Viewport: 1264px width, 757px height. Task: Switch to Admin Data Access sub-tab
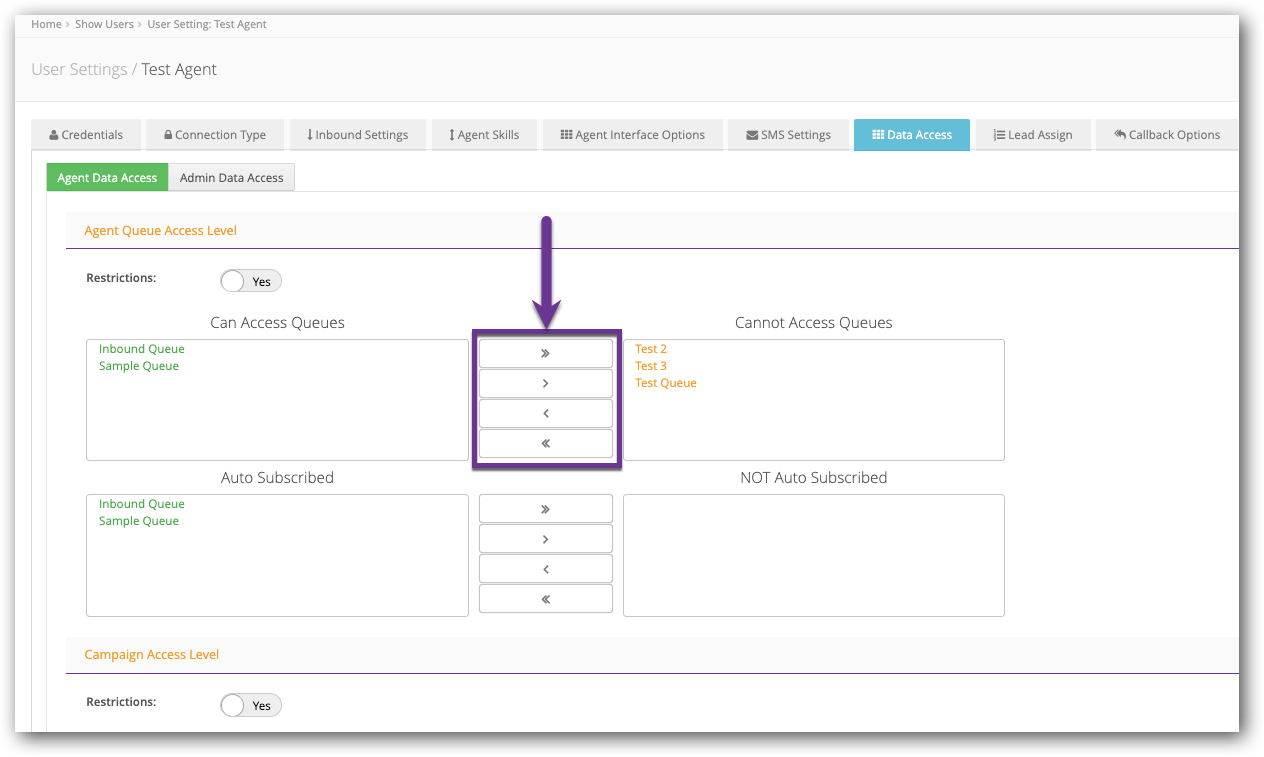tap(231, 177)
